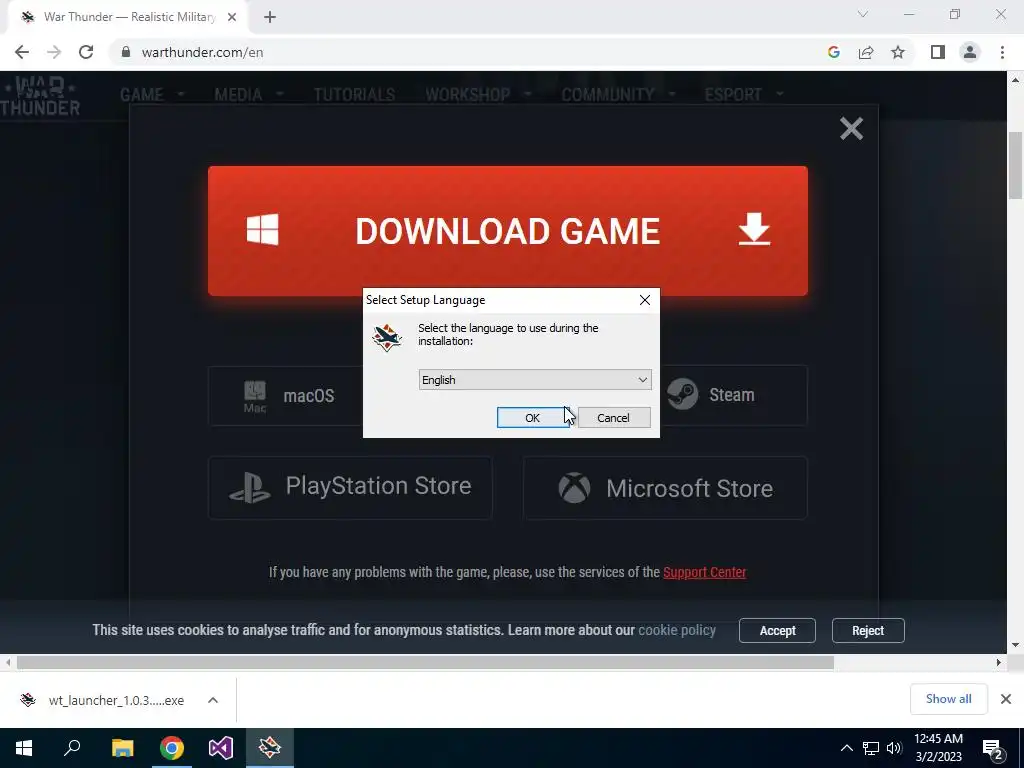This screenshot has width=1024, height=768.
Task: Show all downloads
Action: [x=948, y=699]
